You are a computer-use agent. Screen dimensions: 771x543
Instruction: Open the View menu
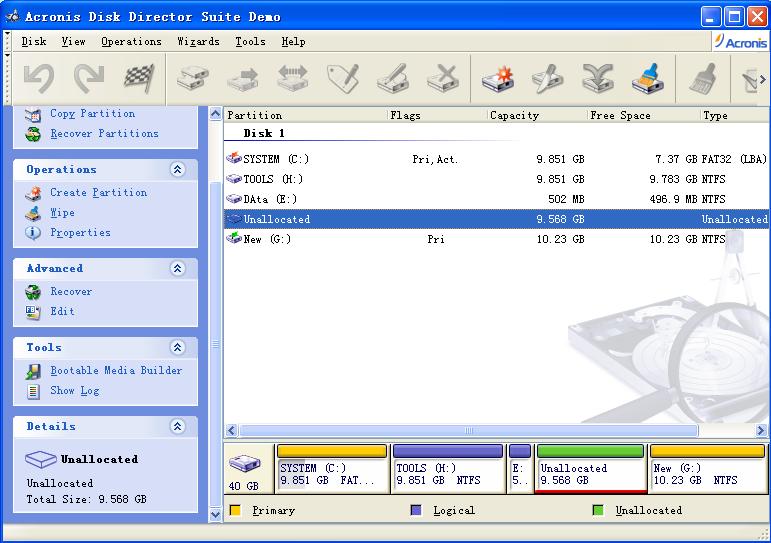[x=73, y=42]
